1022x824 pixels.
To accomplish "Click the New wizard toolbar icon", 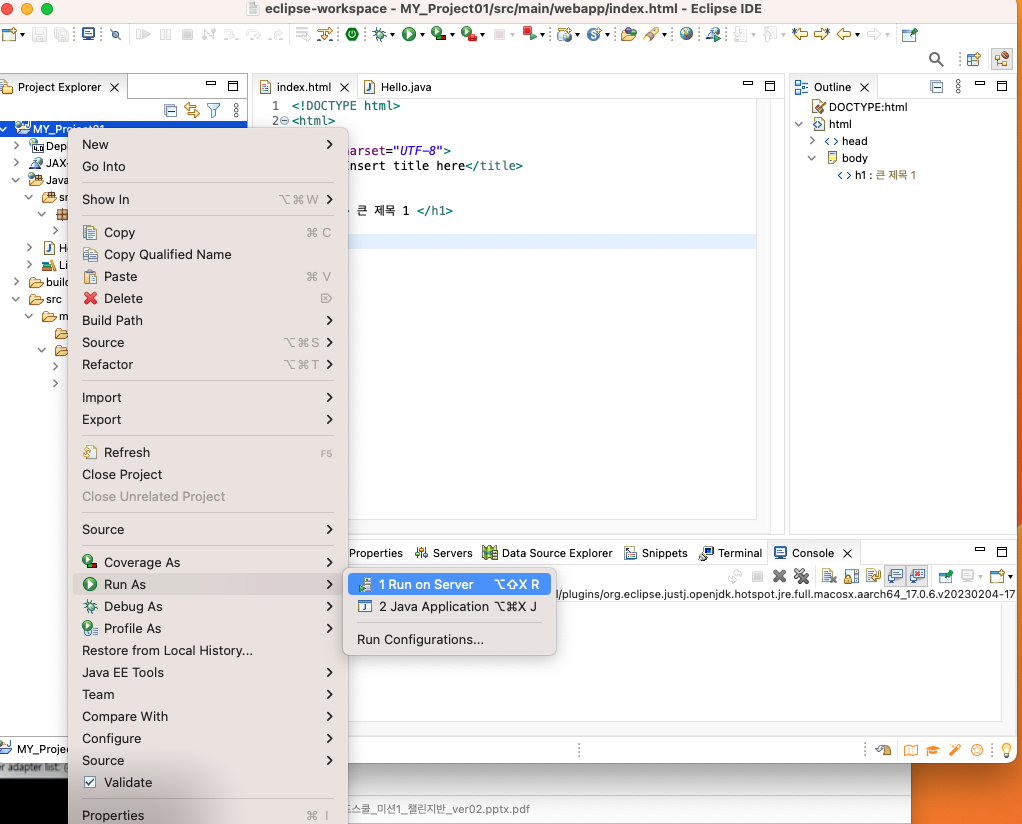I will (x=9, y=35).
